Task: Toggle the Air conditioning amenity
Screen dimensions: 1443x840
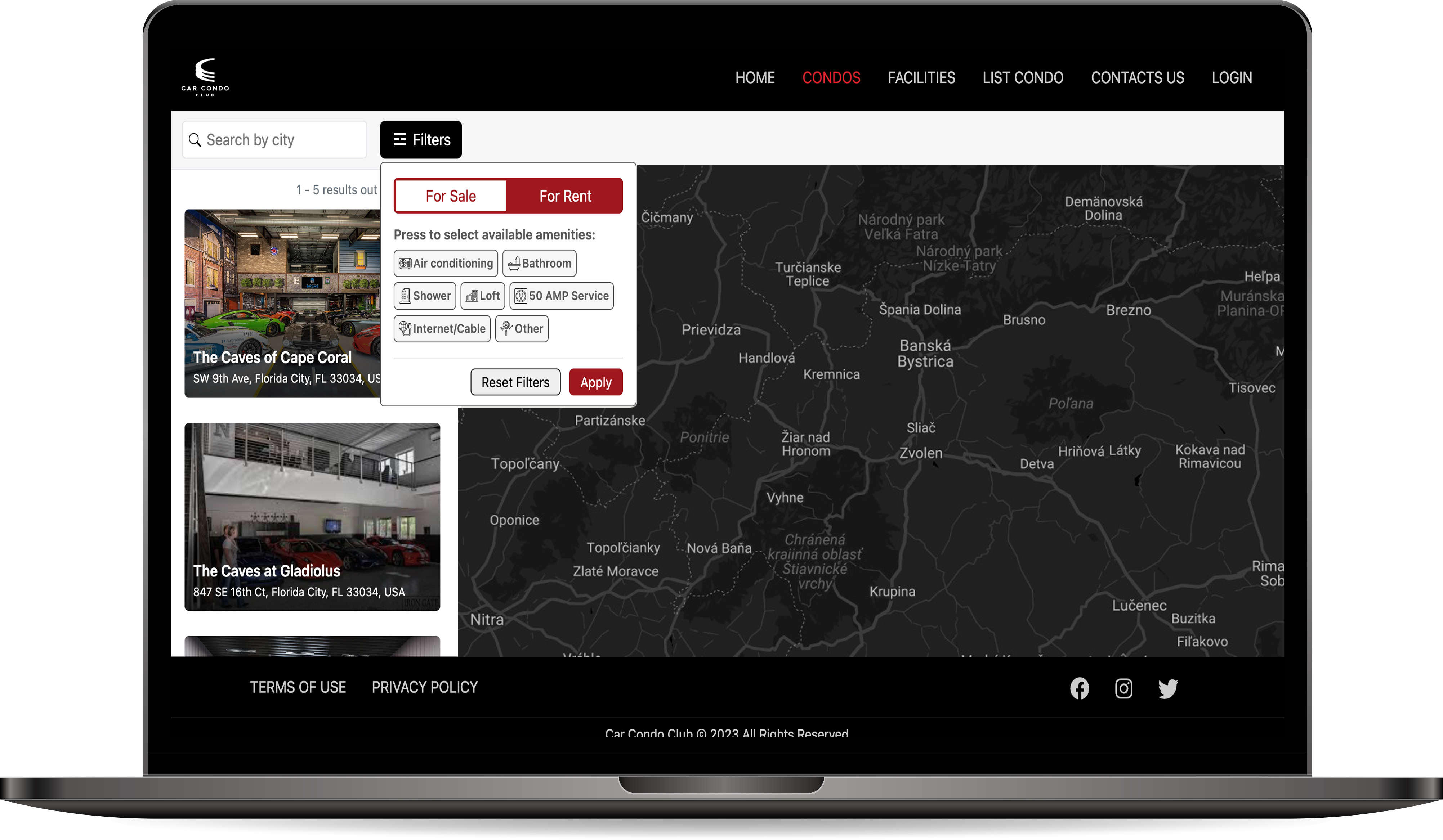Action: [446, 263]
